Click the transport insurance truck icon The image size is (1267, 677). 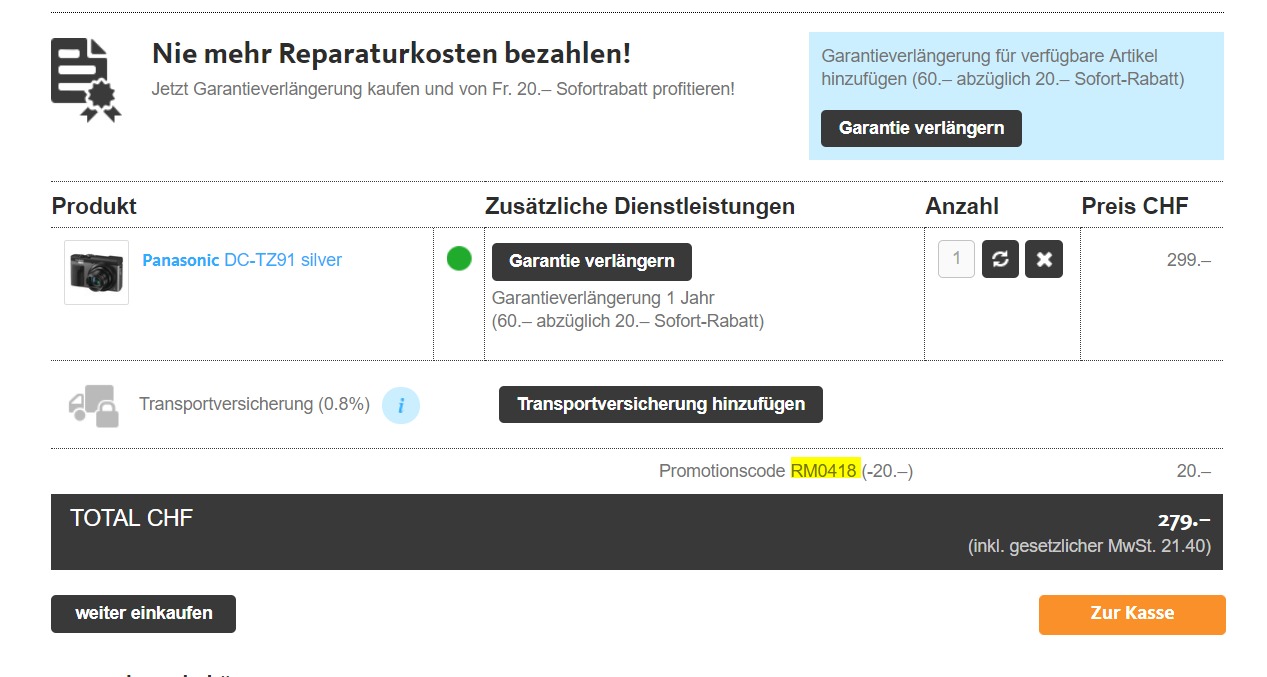[93, 405]
